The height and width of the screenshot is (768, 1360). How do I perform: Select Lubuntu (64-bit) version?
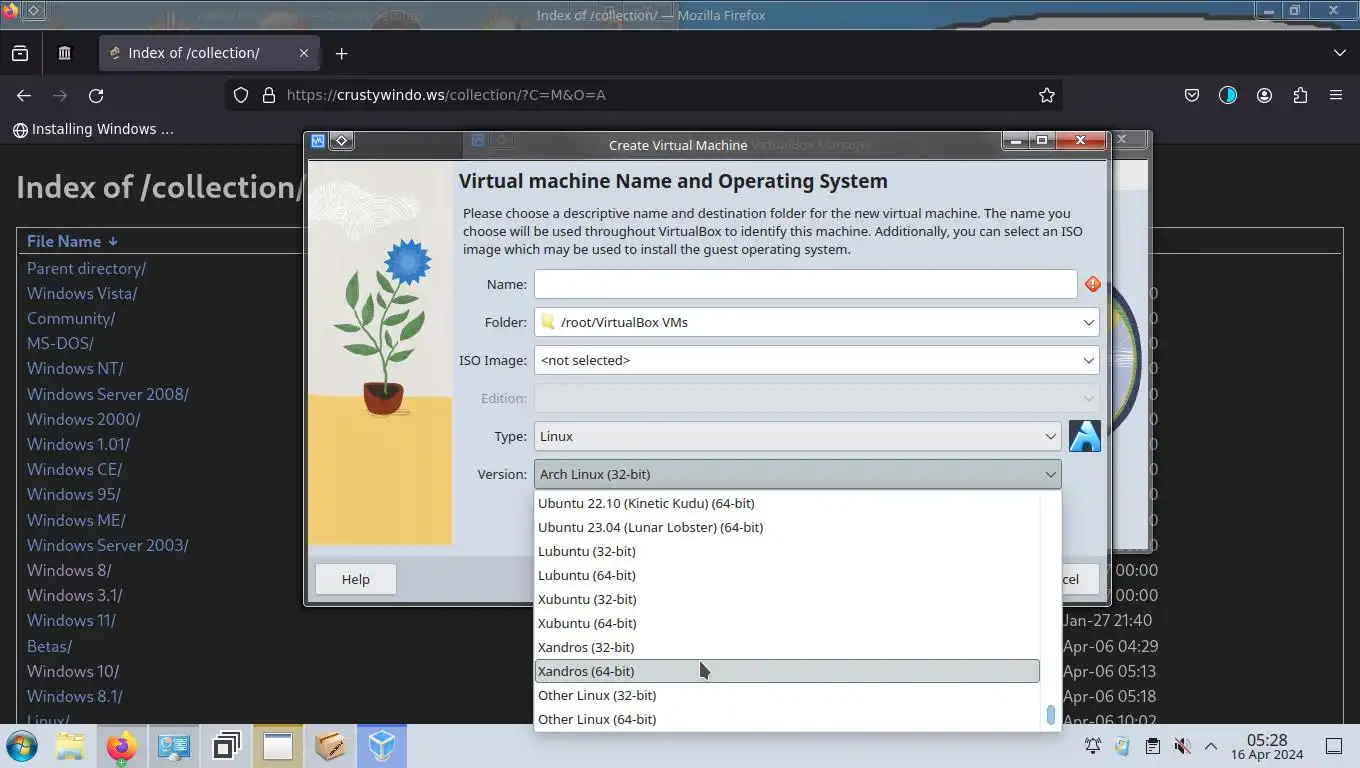tap(787, 575)
